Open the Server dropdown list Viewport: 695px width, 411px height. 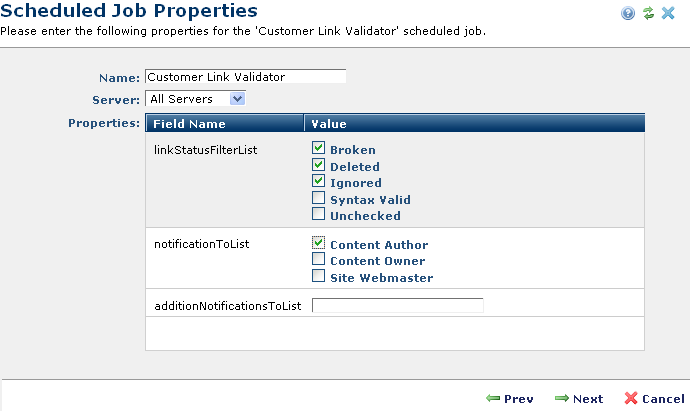(237, 98)
